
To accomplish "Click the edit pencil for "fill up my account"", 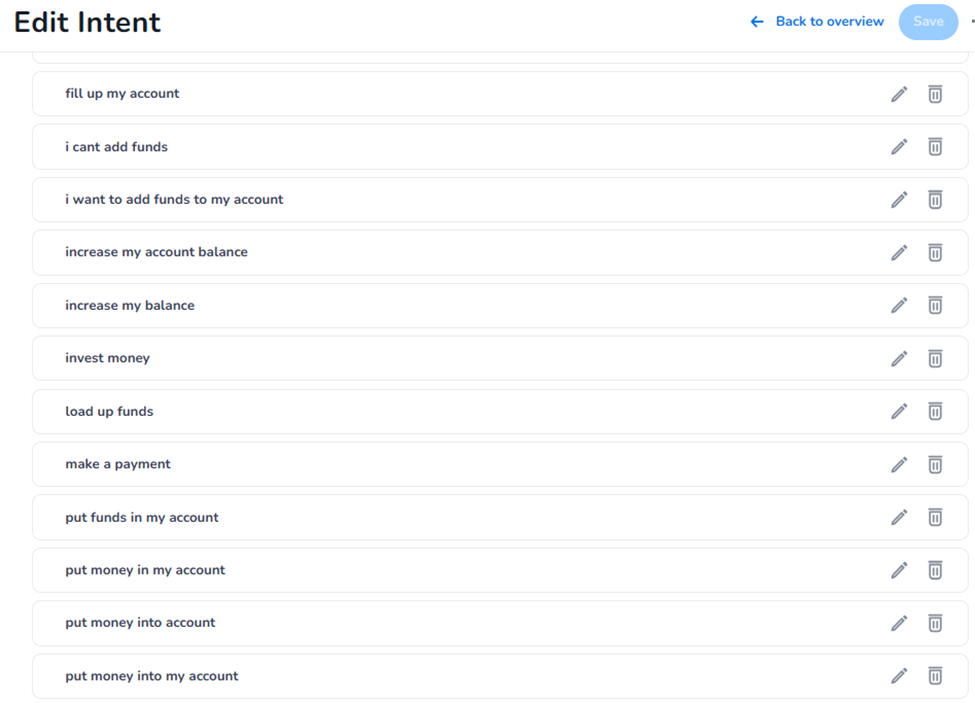I will 899,94.
